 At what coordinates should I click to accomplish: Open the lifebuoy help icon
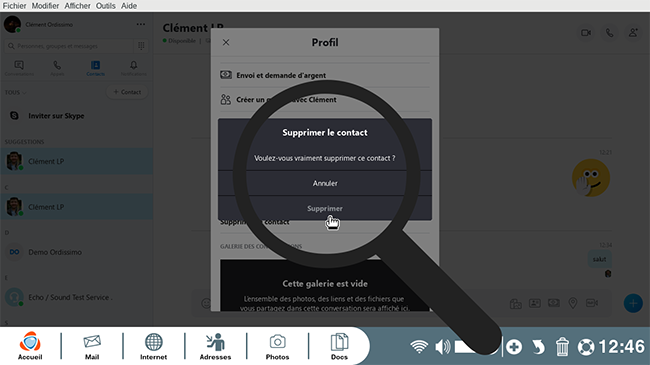[x=586, y=347]
